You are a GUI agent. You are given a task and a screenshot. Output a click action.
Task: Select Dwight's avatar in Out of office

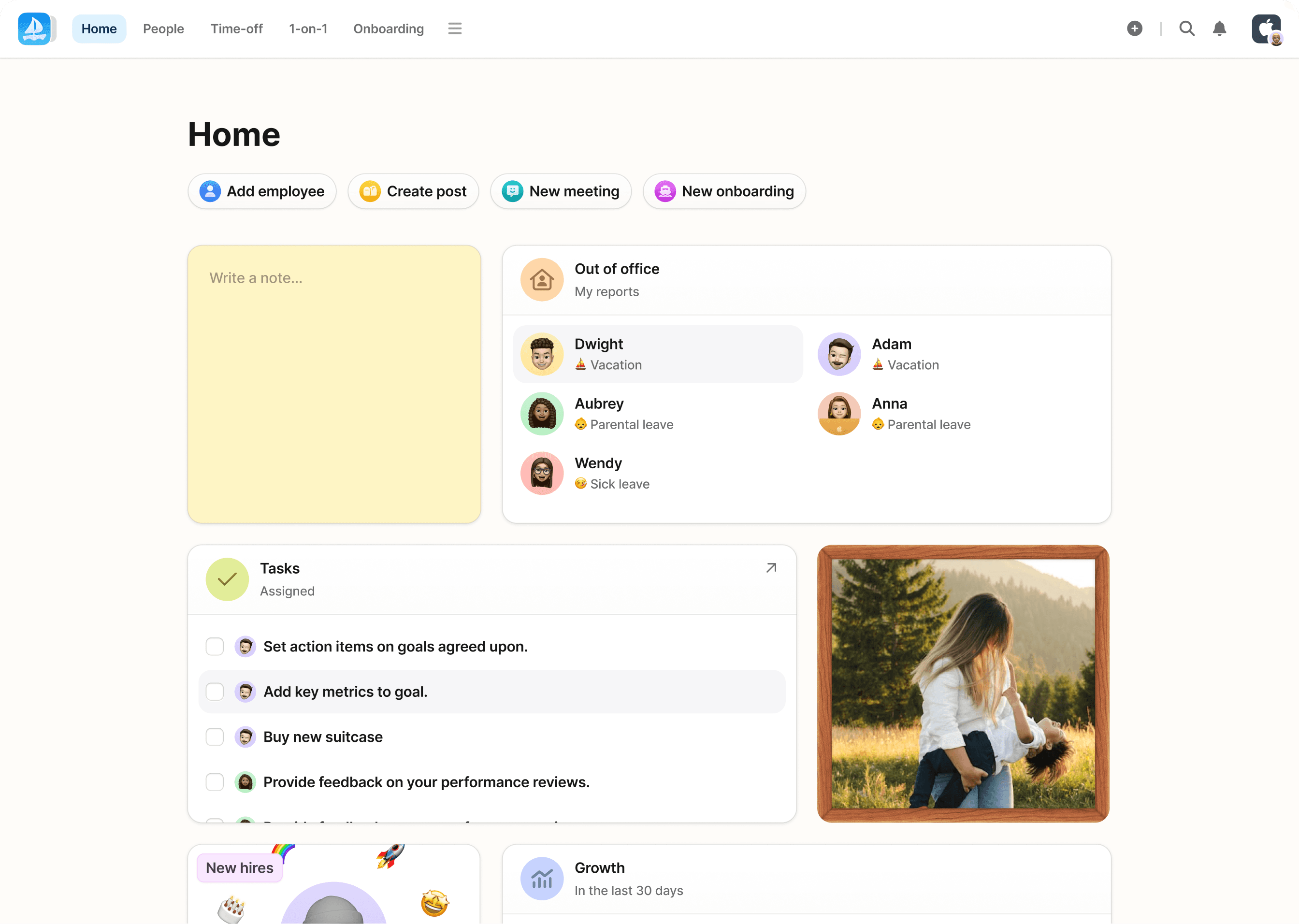(x=542, y=354)
